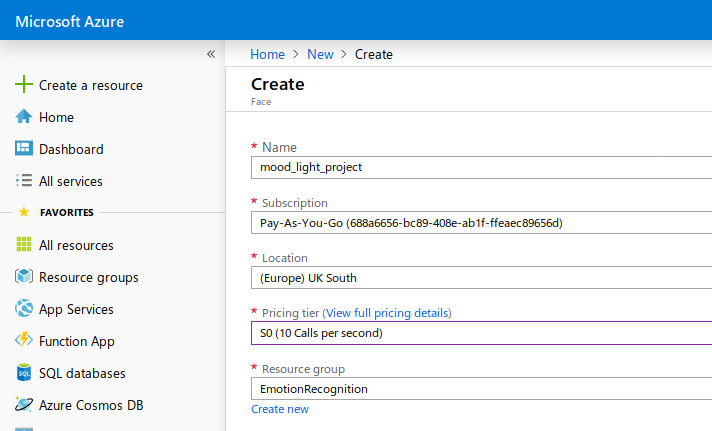The height and width of the screenshot is (431, 712).
Task: Click the Name field label
Action: click(279, 147)
